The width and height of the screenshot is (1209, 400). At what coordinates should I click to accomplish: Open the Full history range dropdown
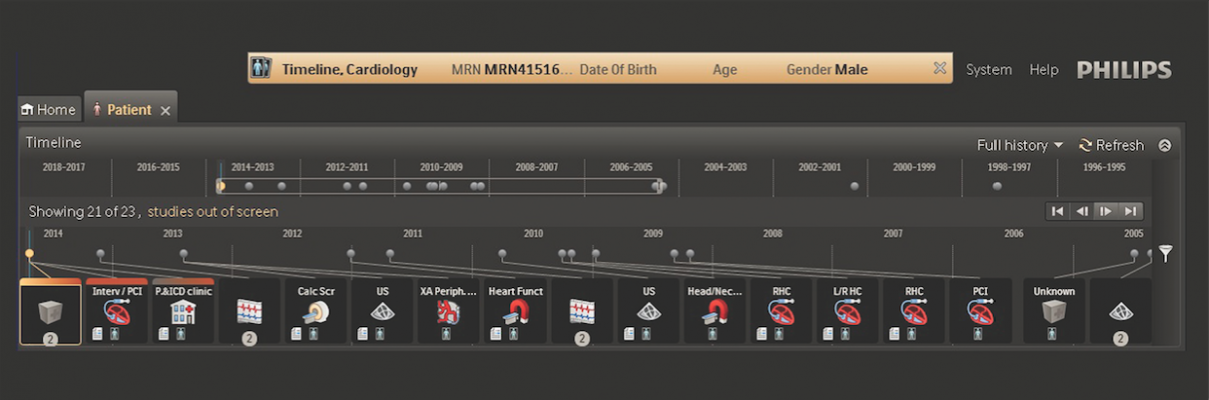pos(1019,145)
